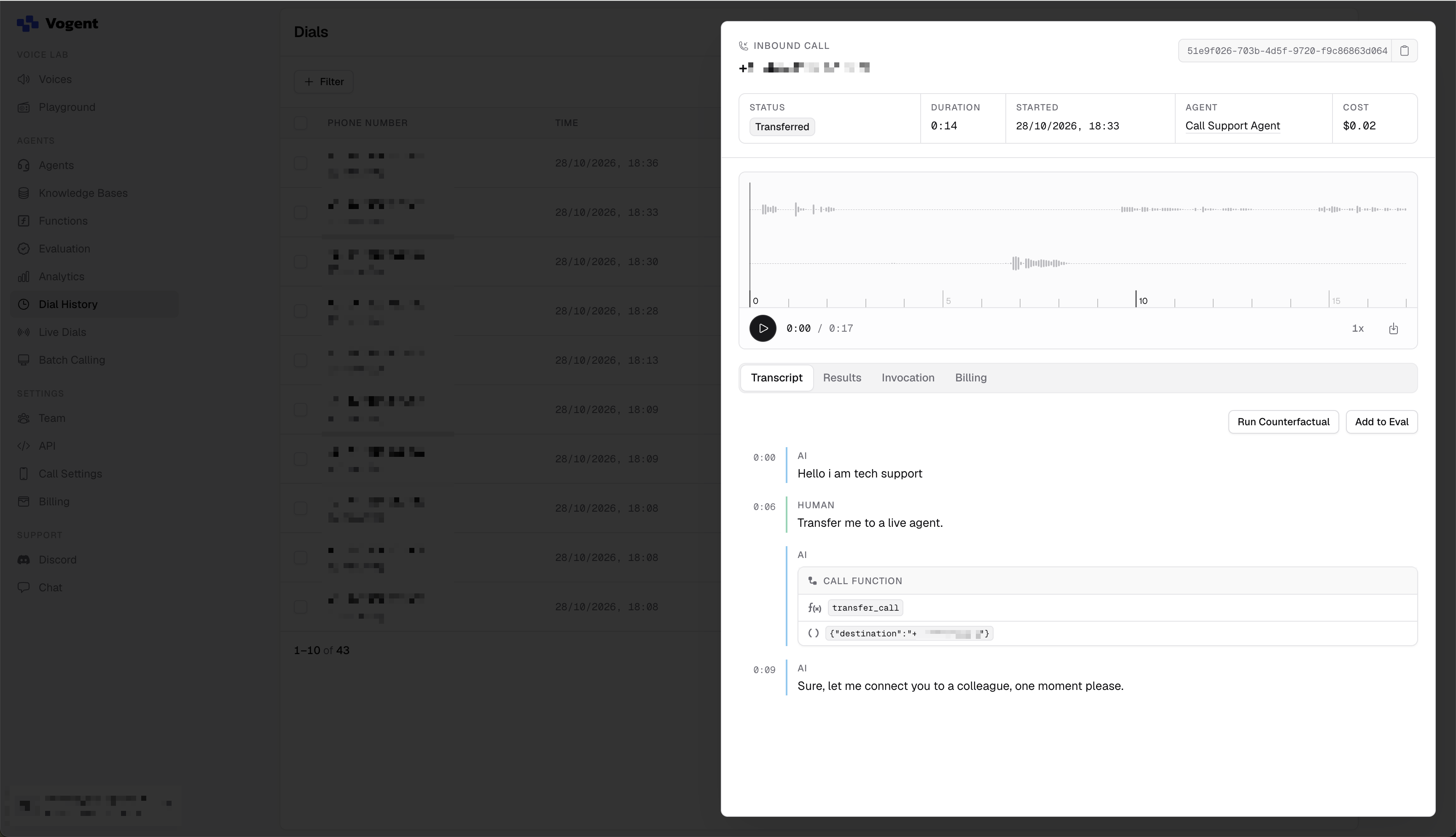Check the row dated 28/10/2026, 18:28
This screenshot has height=837, width=1456.
[x=301, y=311]
